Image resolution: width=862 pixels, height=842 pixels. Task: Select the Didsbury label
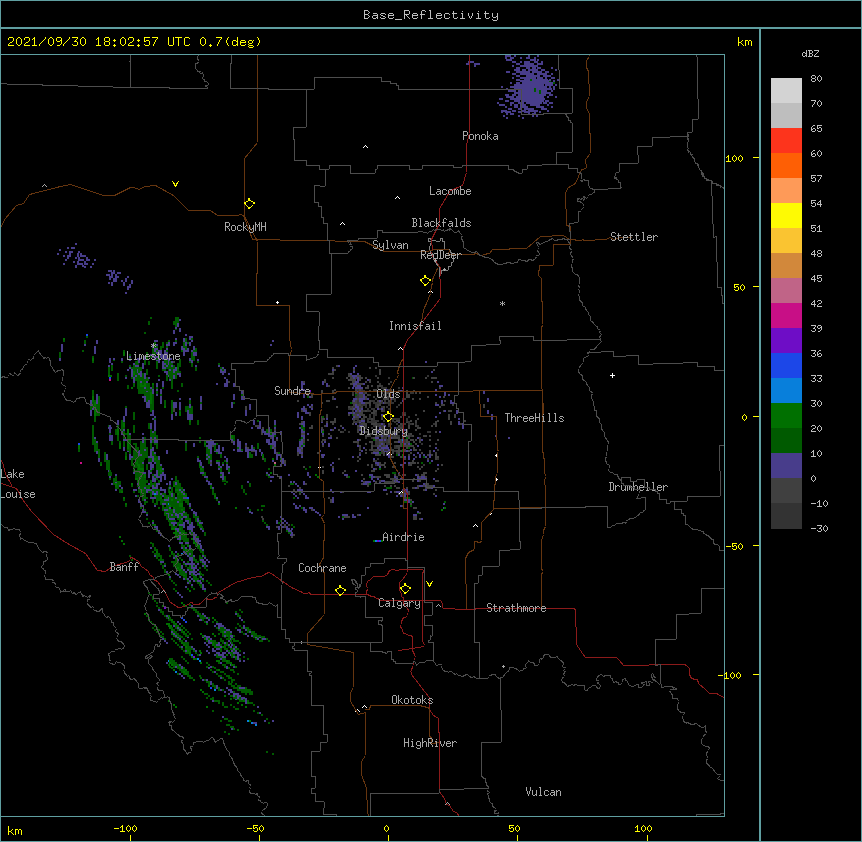pyautogui.click(x=383, y=431)
